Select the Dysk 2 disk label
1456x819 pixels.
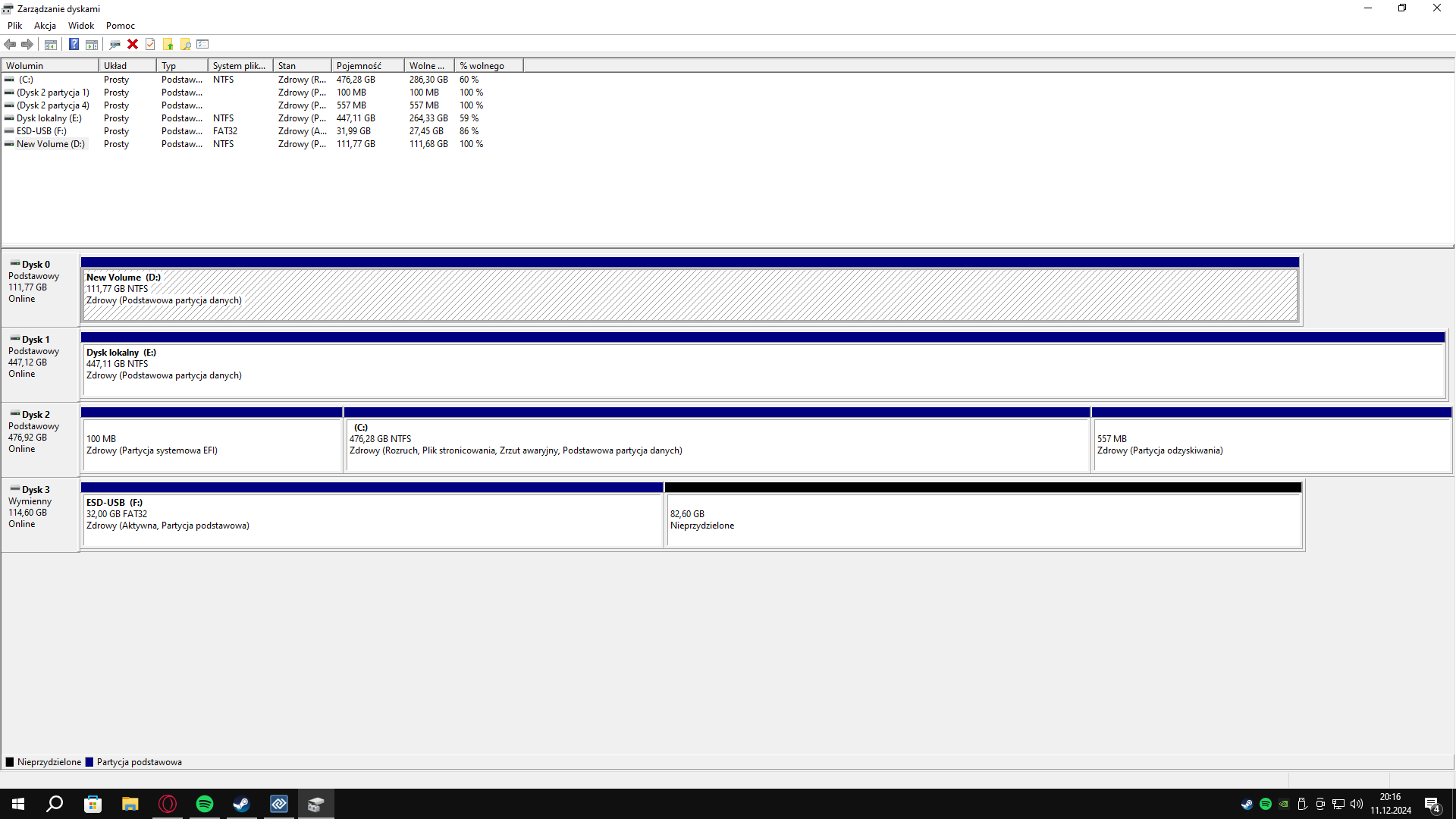[41, 439]
